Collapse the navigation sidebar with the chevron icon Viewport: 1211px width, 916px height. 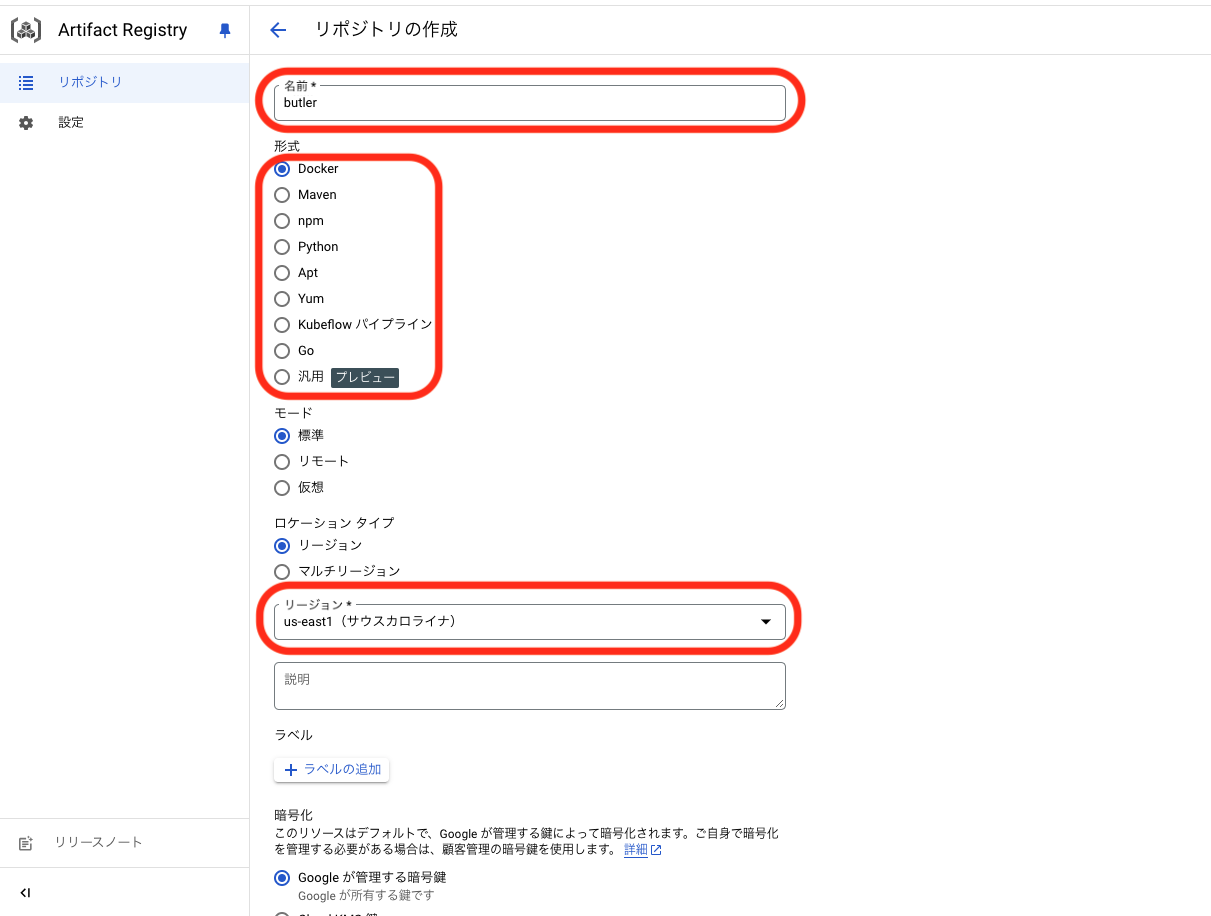tap(25, 892)
